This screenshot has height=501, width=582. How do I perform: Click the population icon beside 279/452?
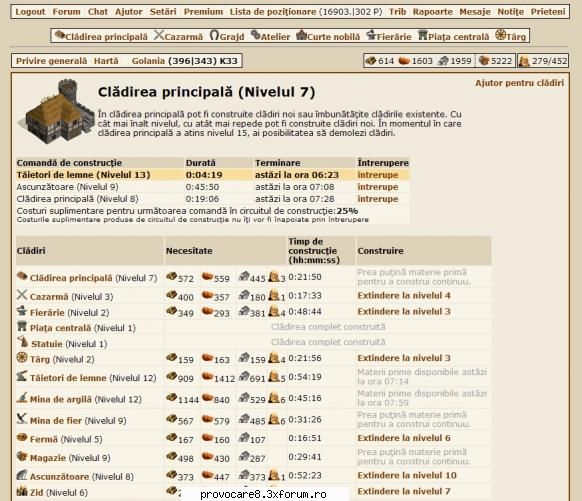[524, 61]
